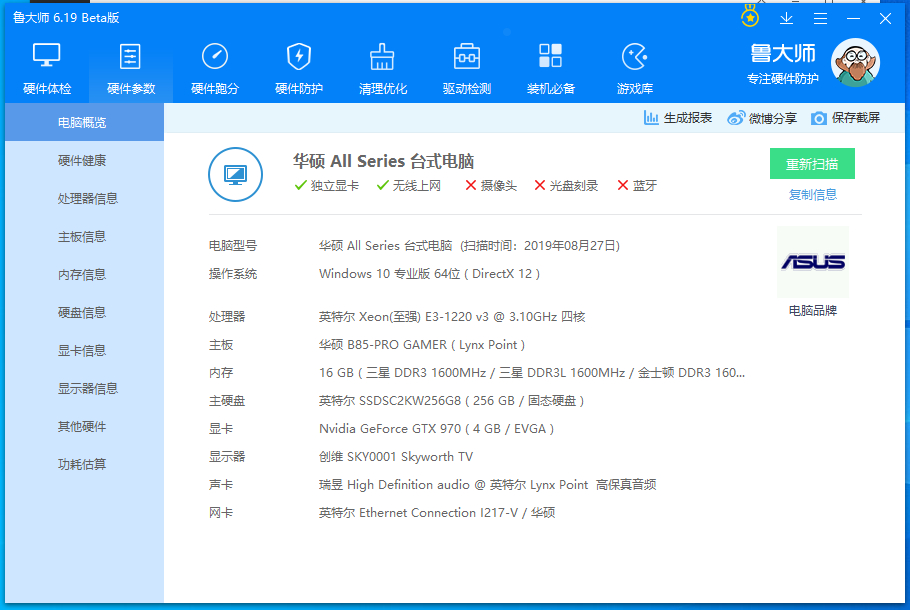Image resolution: width=910 pixels, height=610 pixels.
Task: Click the 光盘刻录 unavailable status
Action: click(x=566, y=186)
